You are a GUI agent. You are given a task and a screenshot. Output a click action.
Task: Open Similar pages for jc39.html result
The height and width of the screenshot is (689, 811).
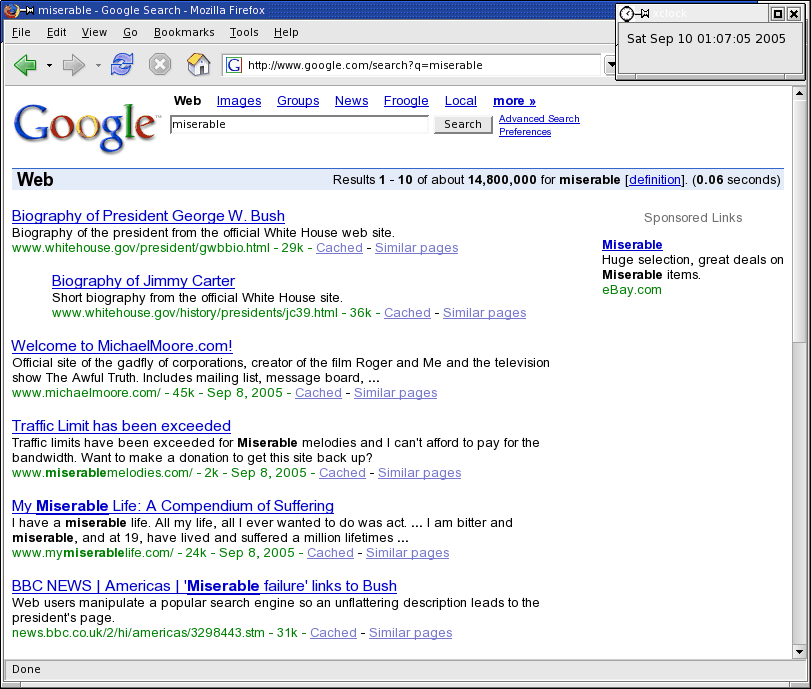484,313
